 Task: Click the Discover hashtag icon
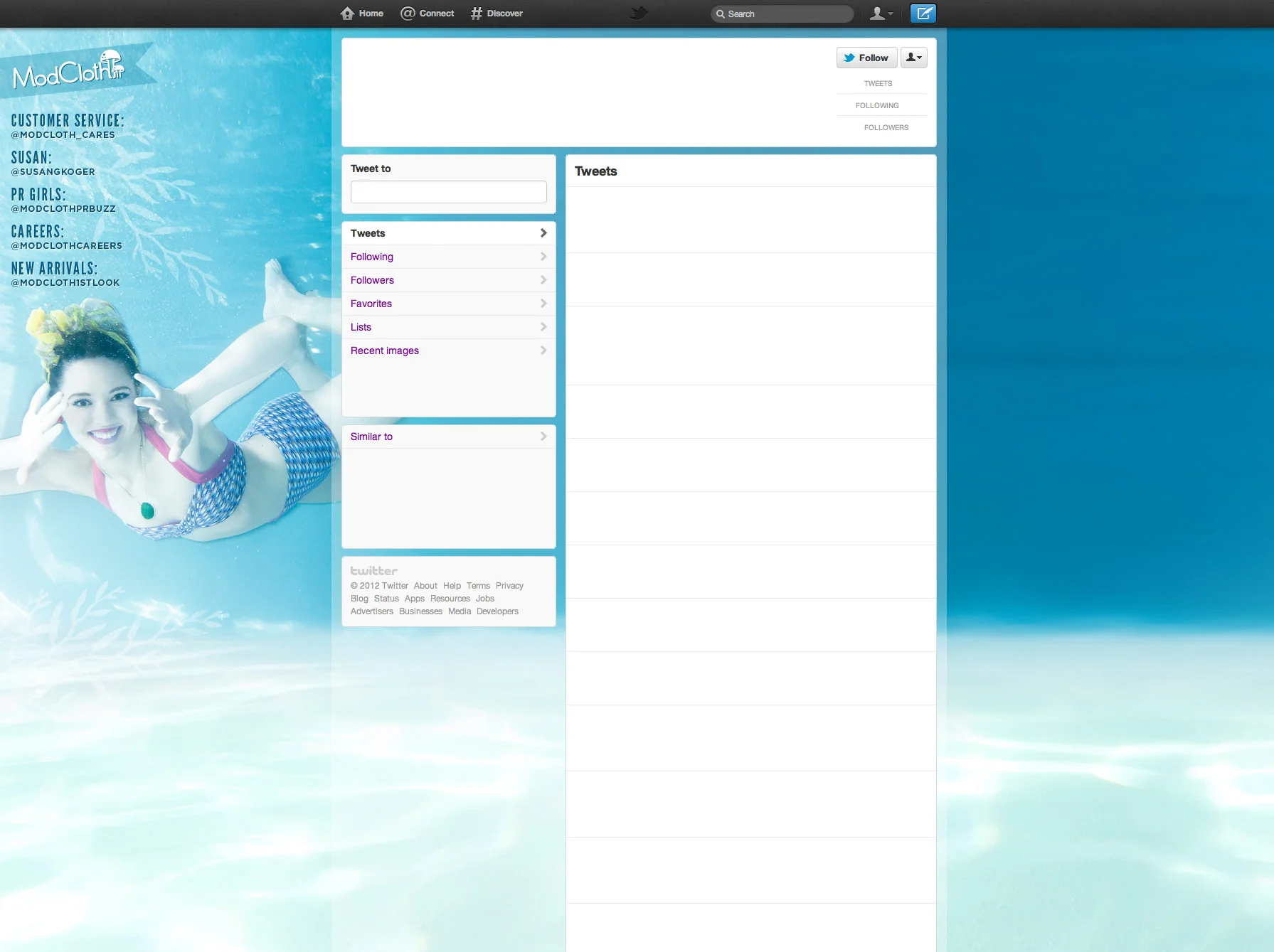pyautogui.click(x=477, y=14)
